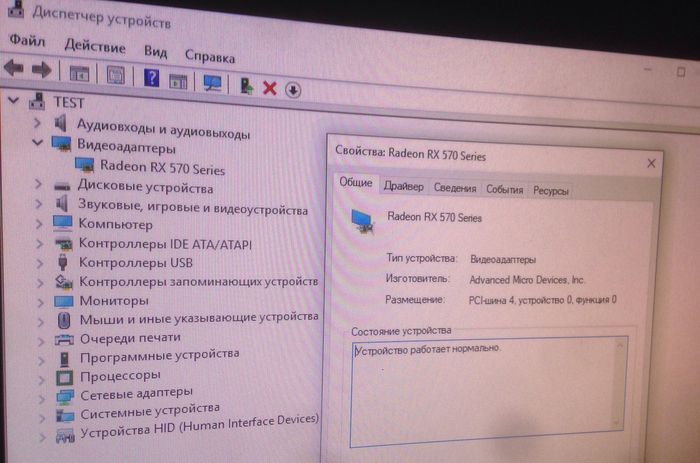
Task: Click the red X uninstall device icon
Action: pyautogui.click(x=270, y=88)
